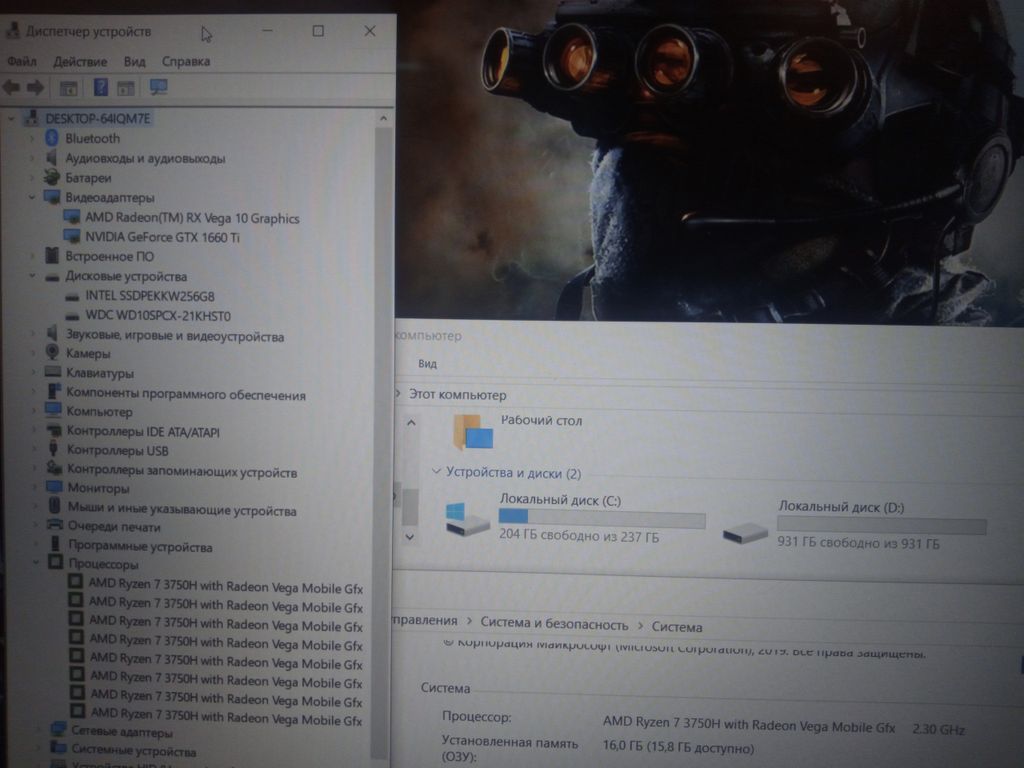Select the Камеры camera icon
1024x768 pixels.
pyautogui.click(x=52, y=352)
